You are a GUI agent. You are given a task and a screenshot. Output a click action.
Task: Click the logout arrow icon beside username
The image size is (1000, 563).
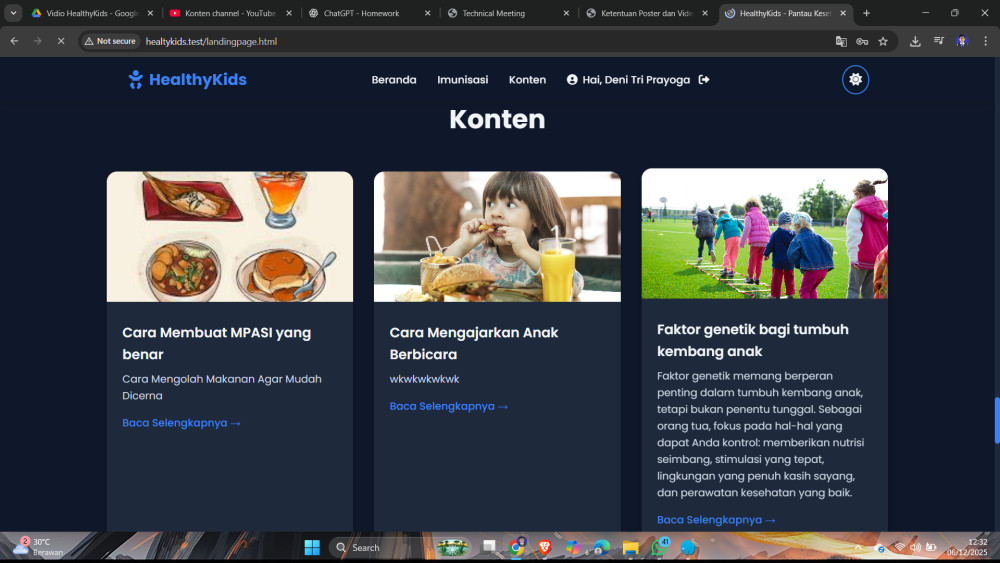pos(704,80)
